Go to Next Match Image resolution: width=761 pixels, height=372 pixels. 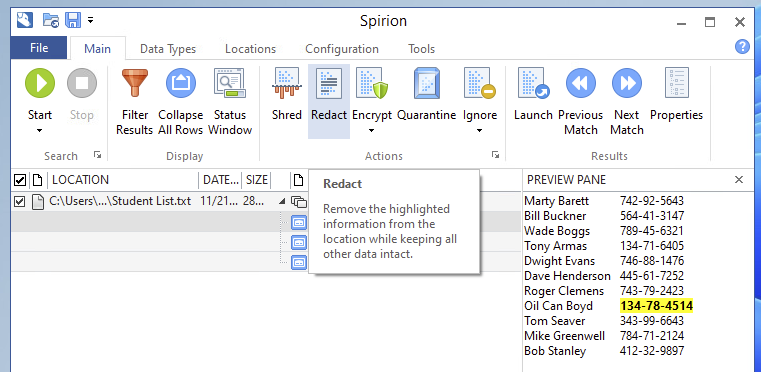(x=627, y=83)
